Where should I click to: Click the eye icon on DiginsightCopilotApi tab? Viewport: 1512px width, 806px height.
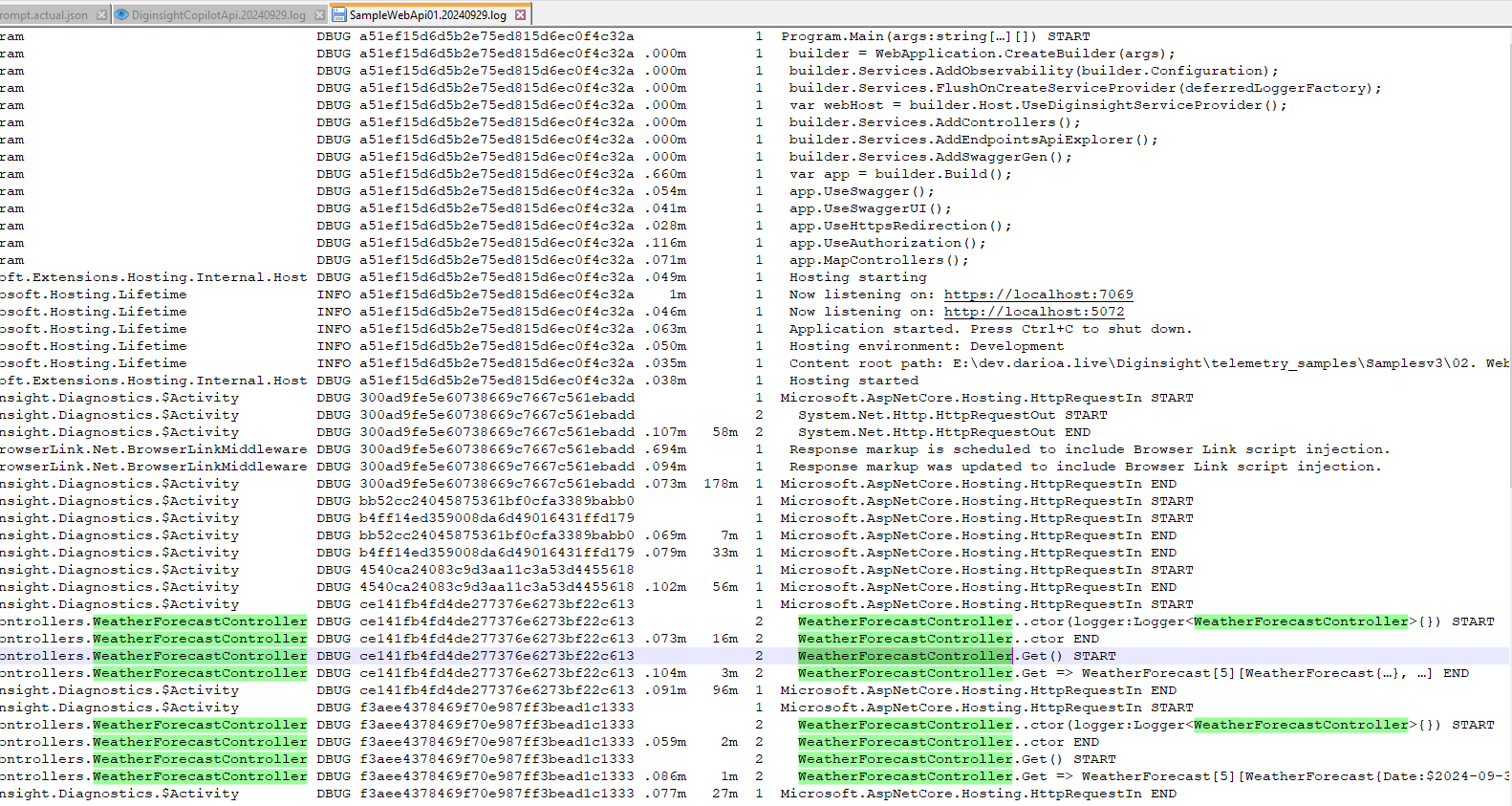(x=121, y=15)
